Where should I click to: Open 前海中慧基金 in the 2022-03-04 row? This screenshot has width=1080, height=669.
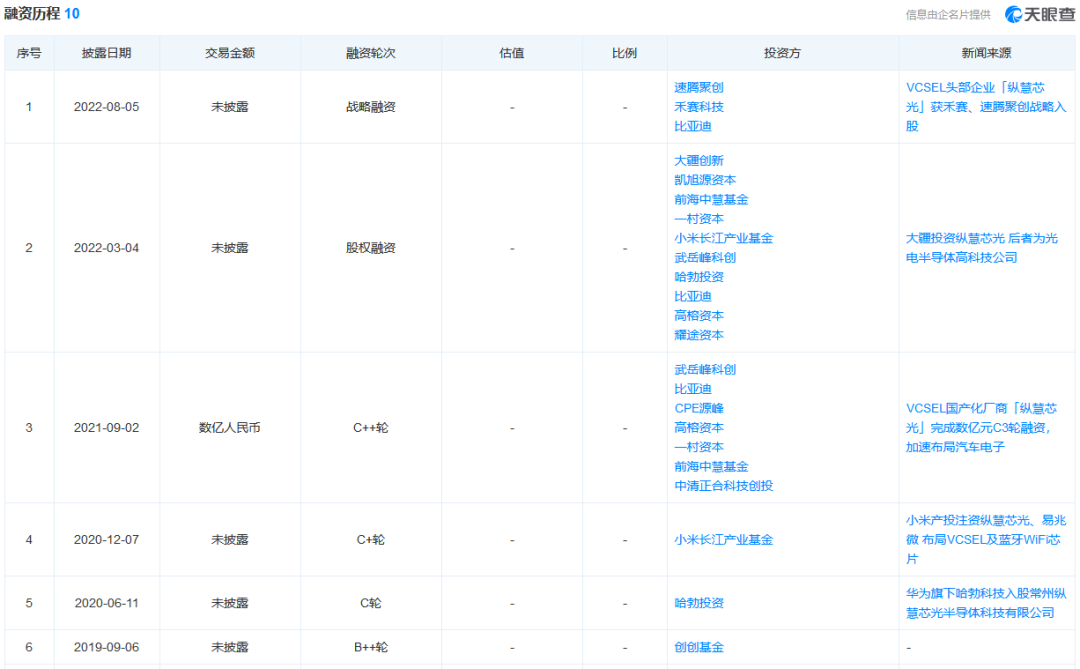711,199
